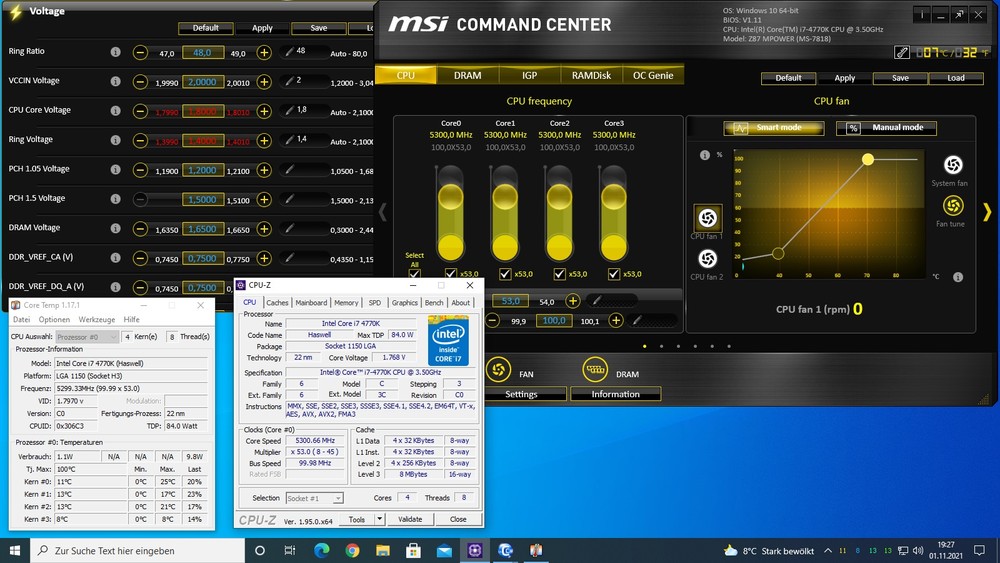Decrease base clock with the minus button

click(492, 321)
